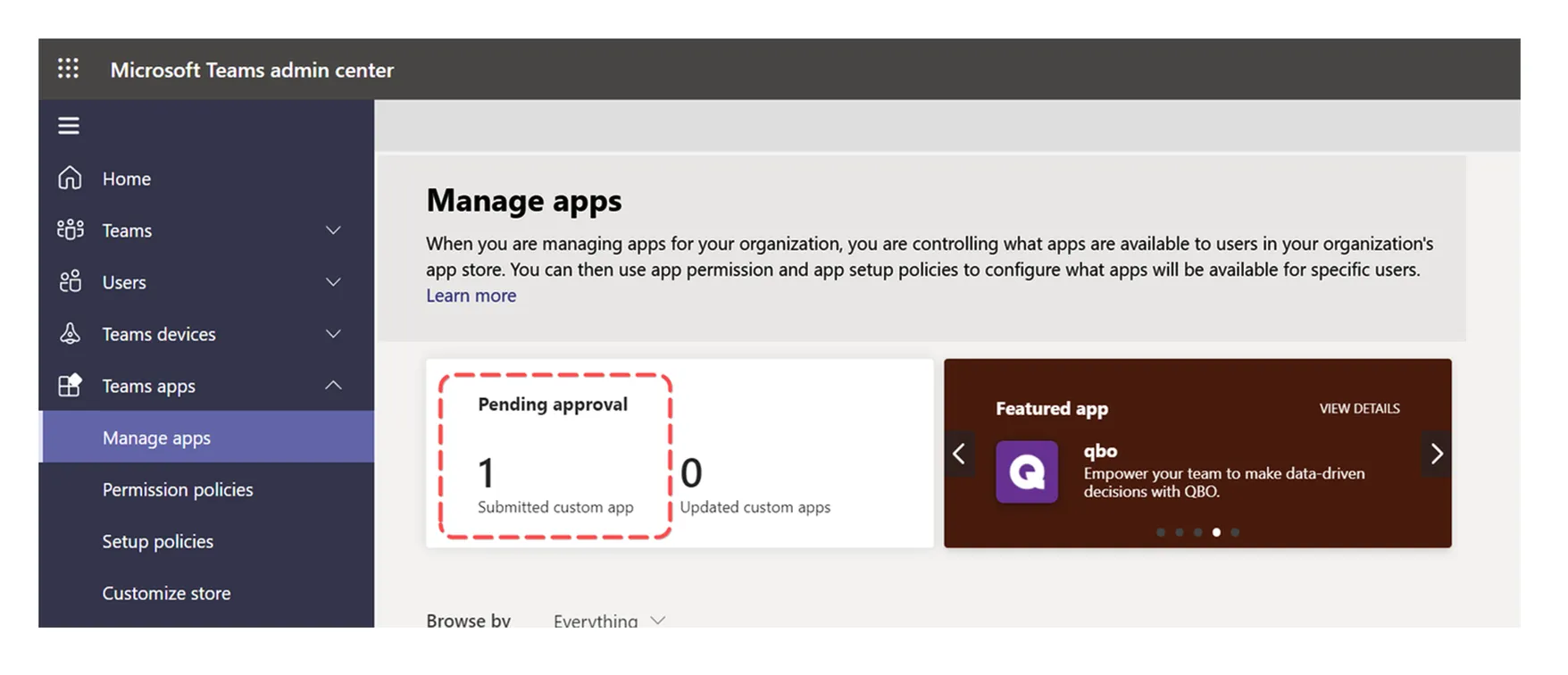Expand the Users menu chevron
Image resolution: width=1568 pixels, height=675 pixels.
333,282
